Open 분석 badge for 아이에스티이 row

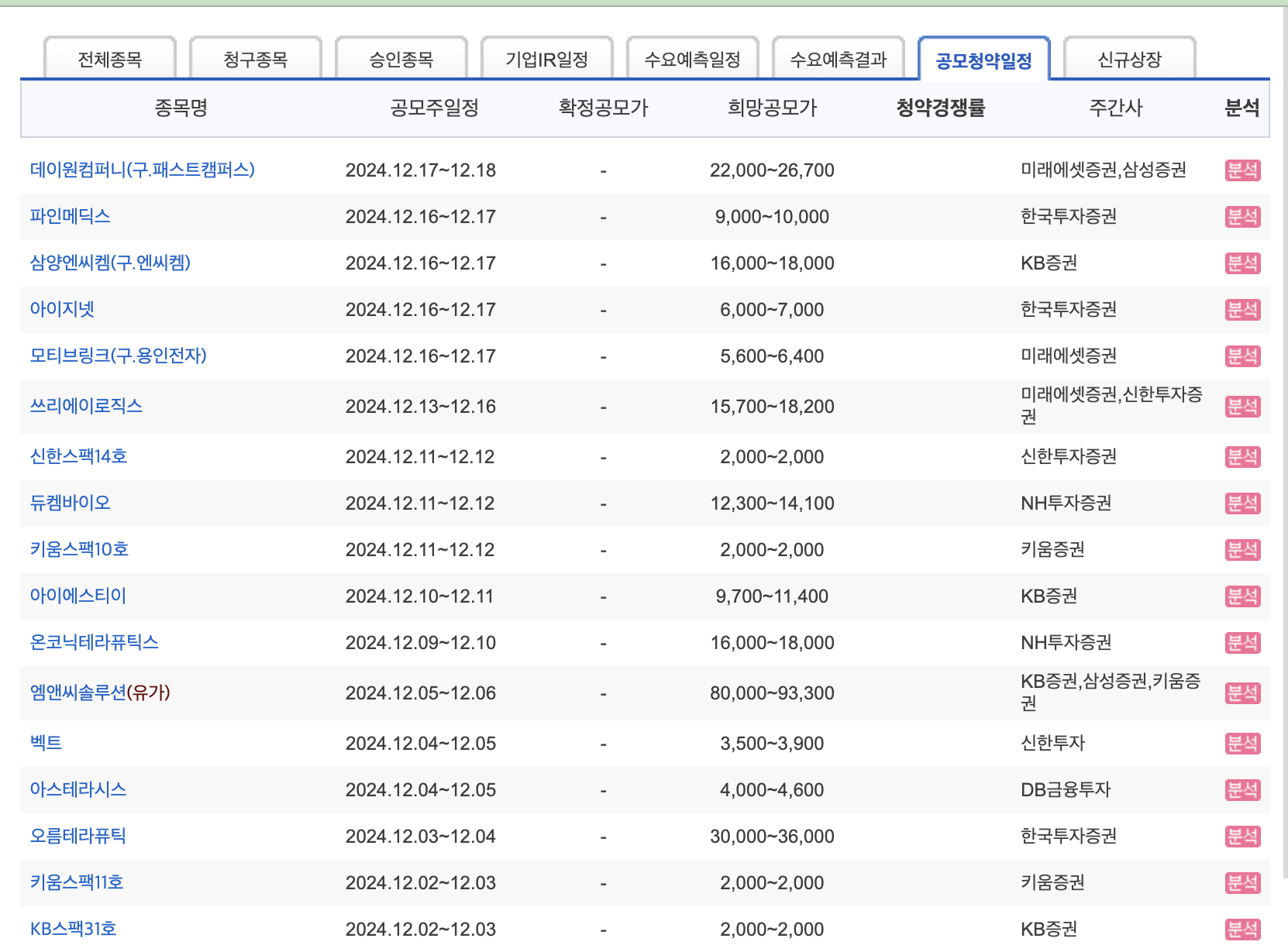[1242, 596]
